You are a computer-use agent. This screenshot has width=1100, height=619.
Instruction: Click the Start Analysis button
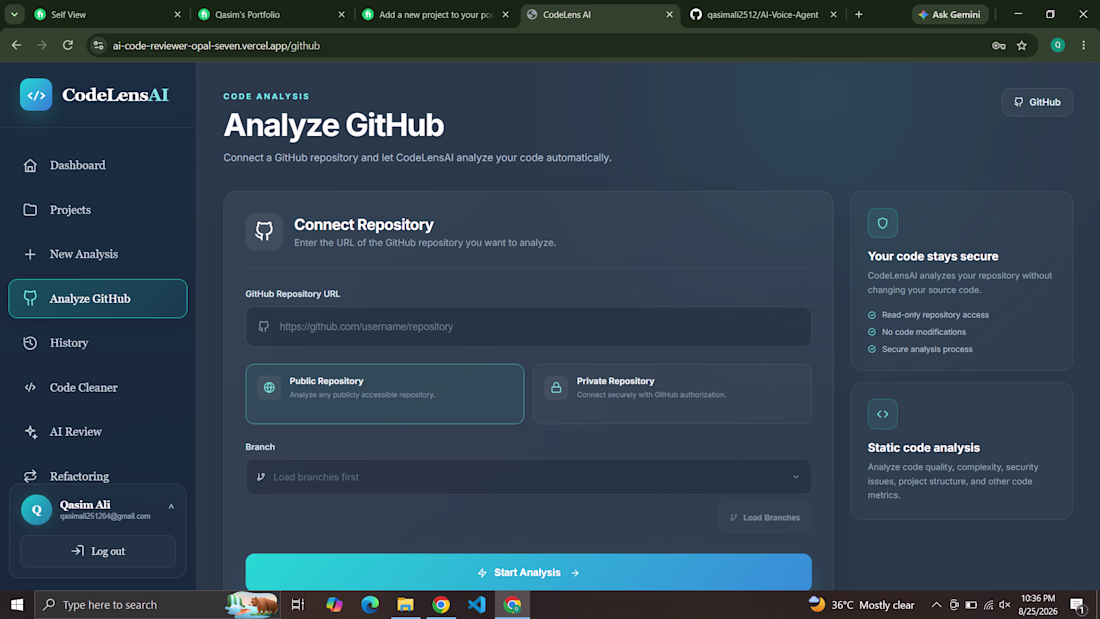tap(528, 573)
